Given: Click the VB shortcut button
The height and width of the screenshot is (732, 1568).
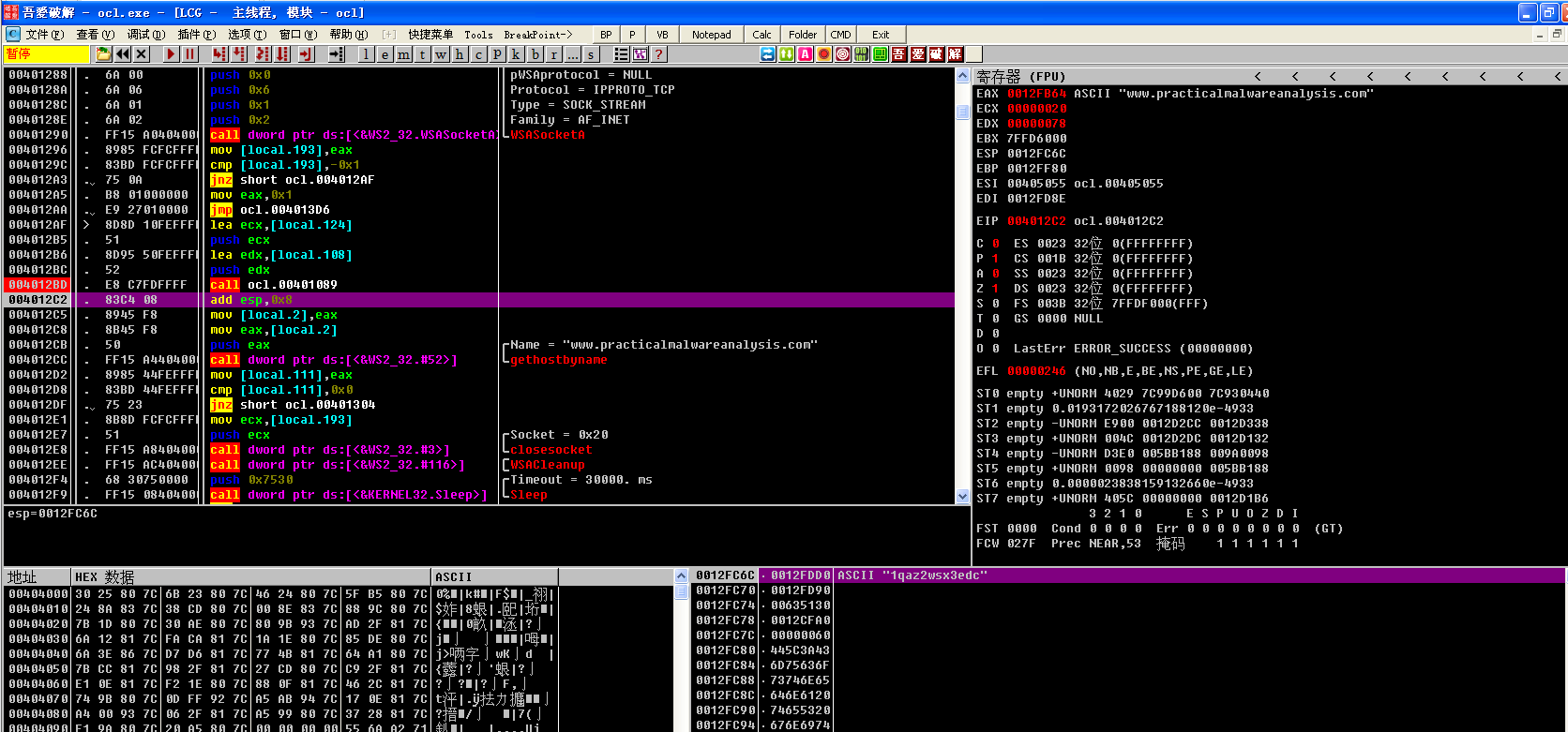Looking at the screenshot, I should tap(662, 35).
